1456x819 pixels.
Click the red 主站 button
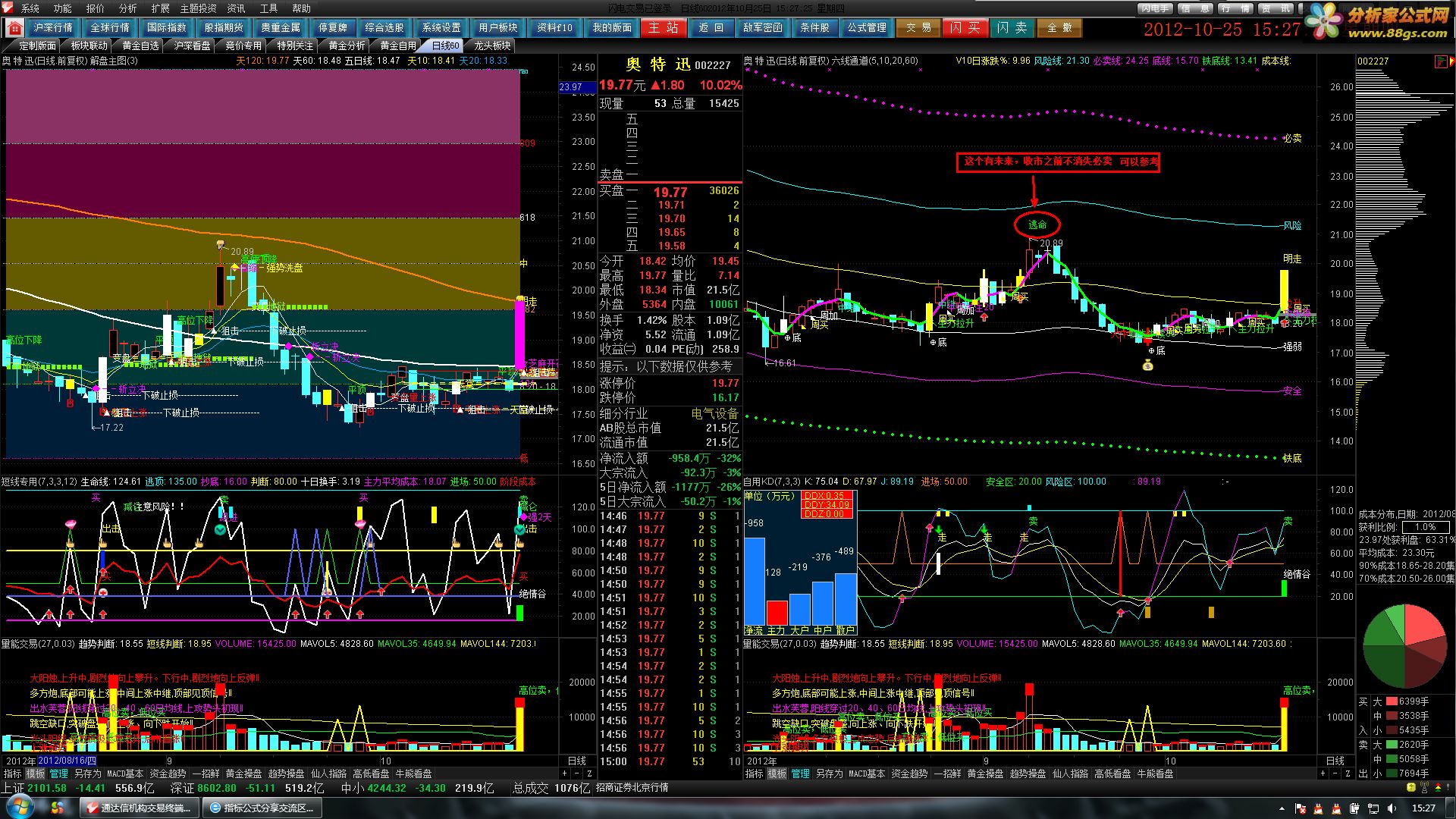point(664,28)
